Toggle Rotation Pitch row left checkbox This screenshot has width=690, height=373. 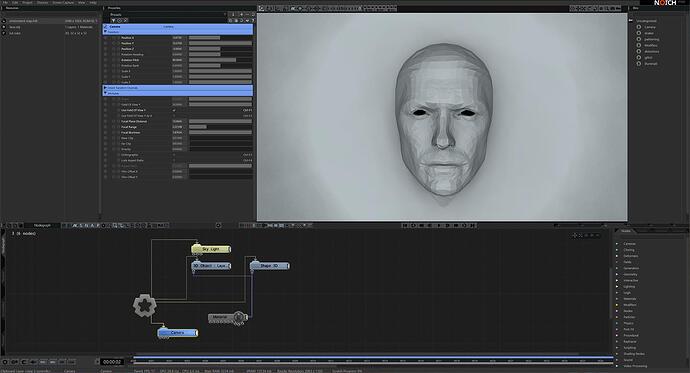coord(105,60)
